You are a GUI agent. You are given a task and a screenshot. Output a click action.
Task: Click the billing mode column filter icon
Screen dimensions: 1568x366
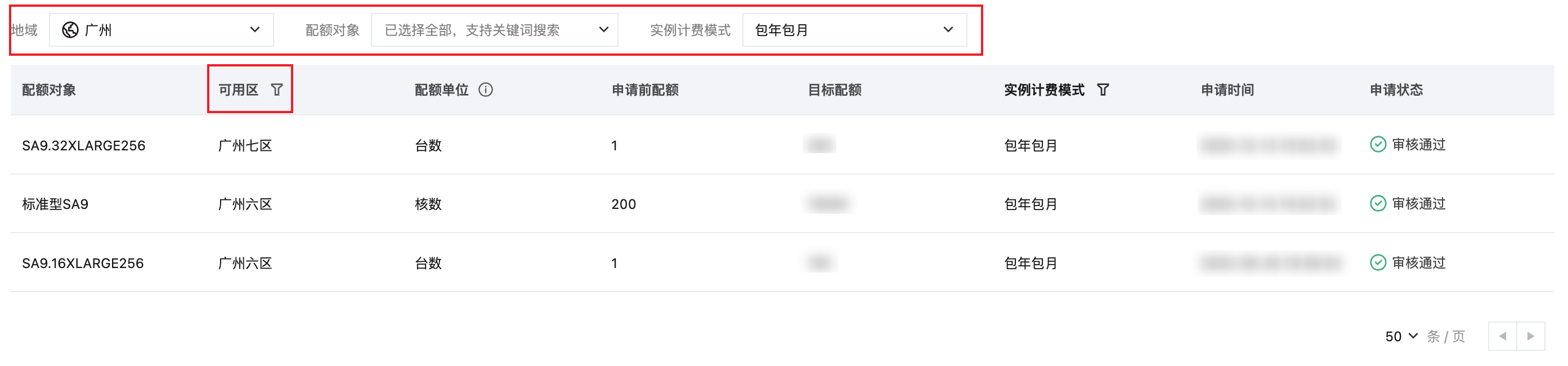[1103, 90]
